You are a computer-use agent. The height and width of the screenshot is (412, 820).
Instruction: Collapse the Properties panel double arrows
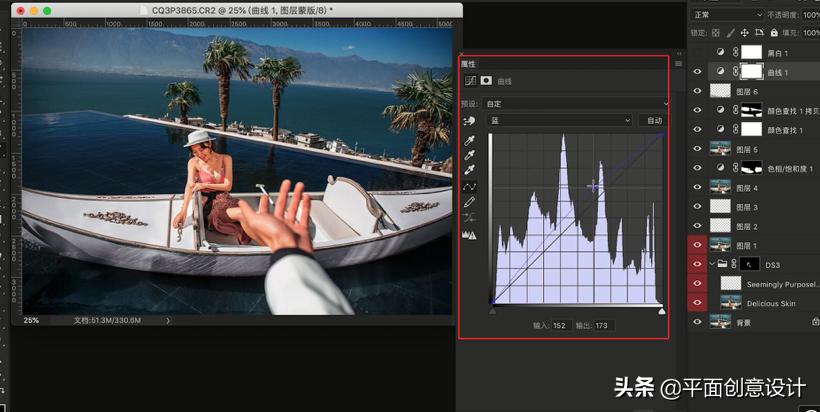(679, 53)
